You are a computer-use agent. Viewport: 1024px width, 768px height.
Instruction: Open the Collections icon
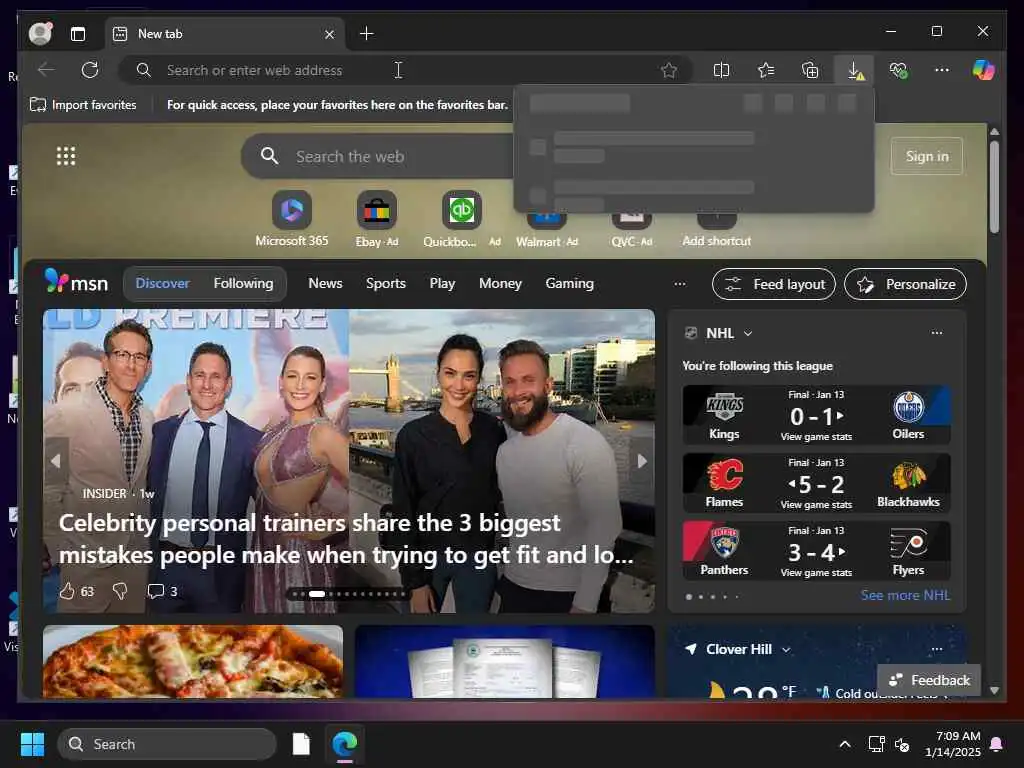pos(810,70)
